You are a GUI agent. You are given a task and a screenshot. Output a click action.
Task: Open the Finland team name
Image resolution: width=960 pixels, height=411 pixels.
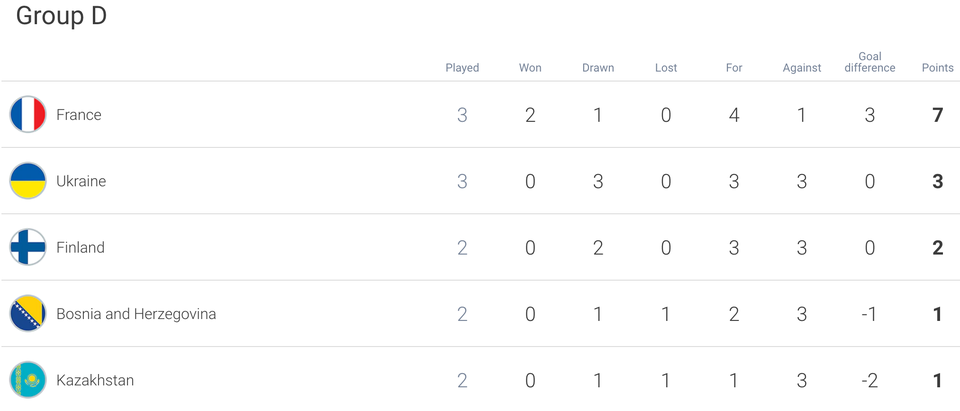tap(80, 247)
